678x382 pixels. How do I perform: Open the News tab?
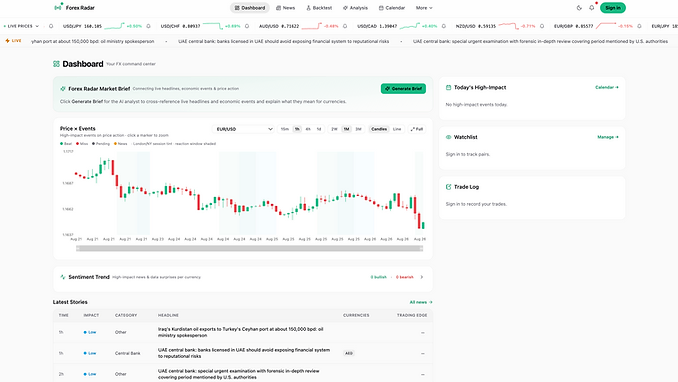pyautogui.click(x=285, y=8)
